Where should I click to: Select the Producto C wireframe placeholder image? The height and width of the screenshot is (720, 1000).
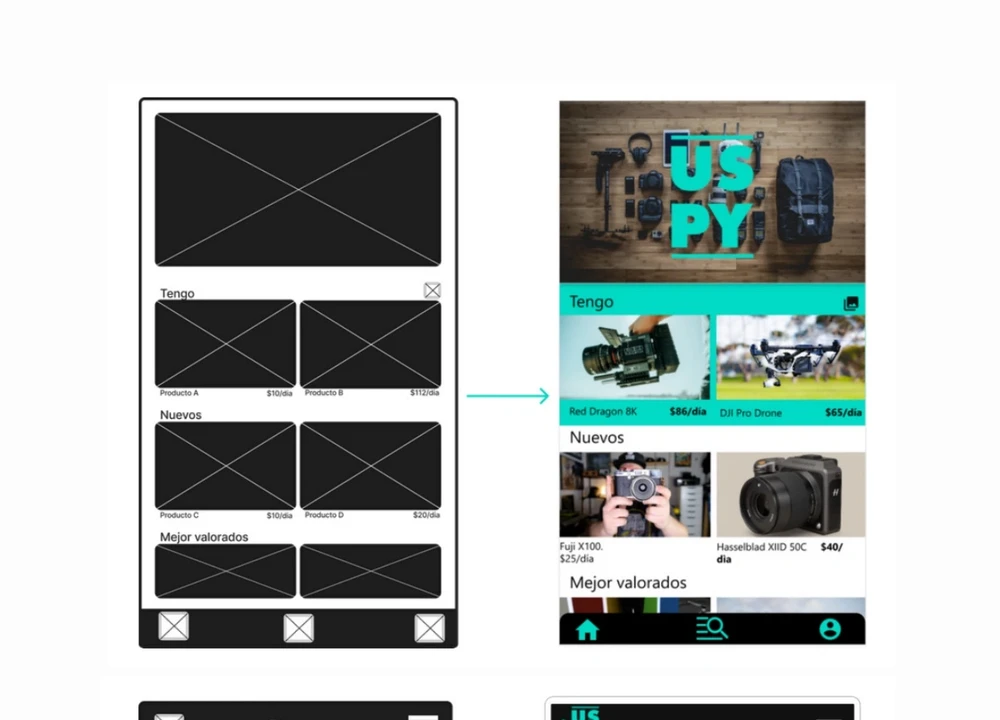(225, 465)
